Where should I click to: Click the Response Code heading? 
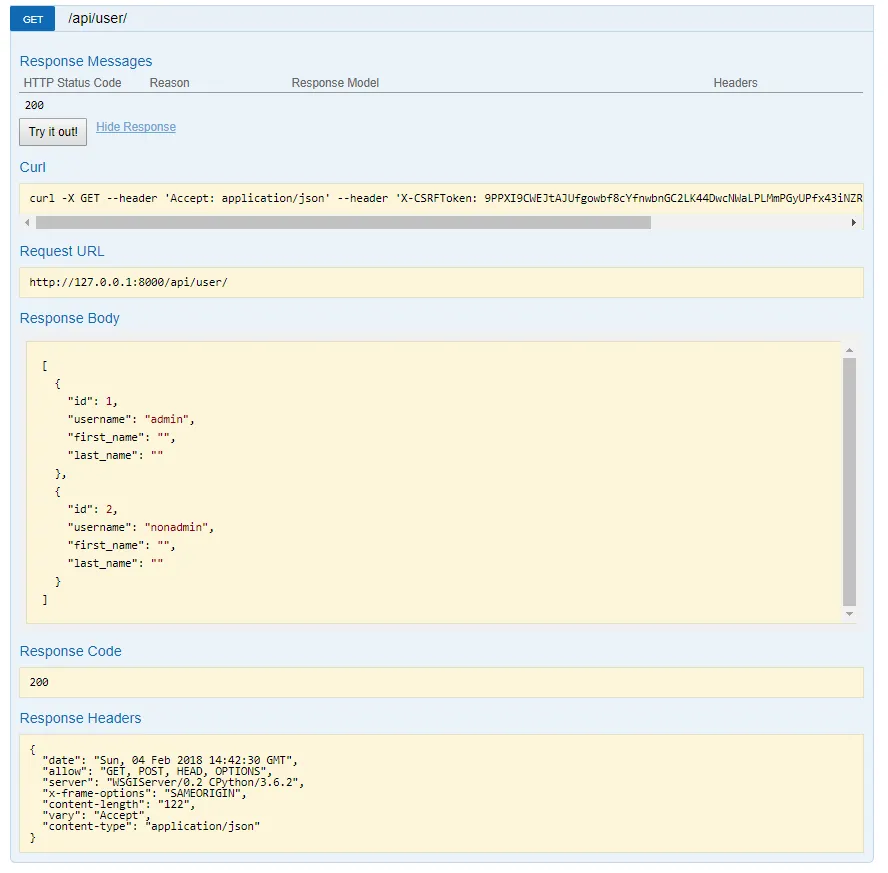click(x=71, y=651)
